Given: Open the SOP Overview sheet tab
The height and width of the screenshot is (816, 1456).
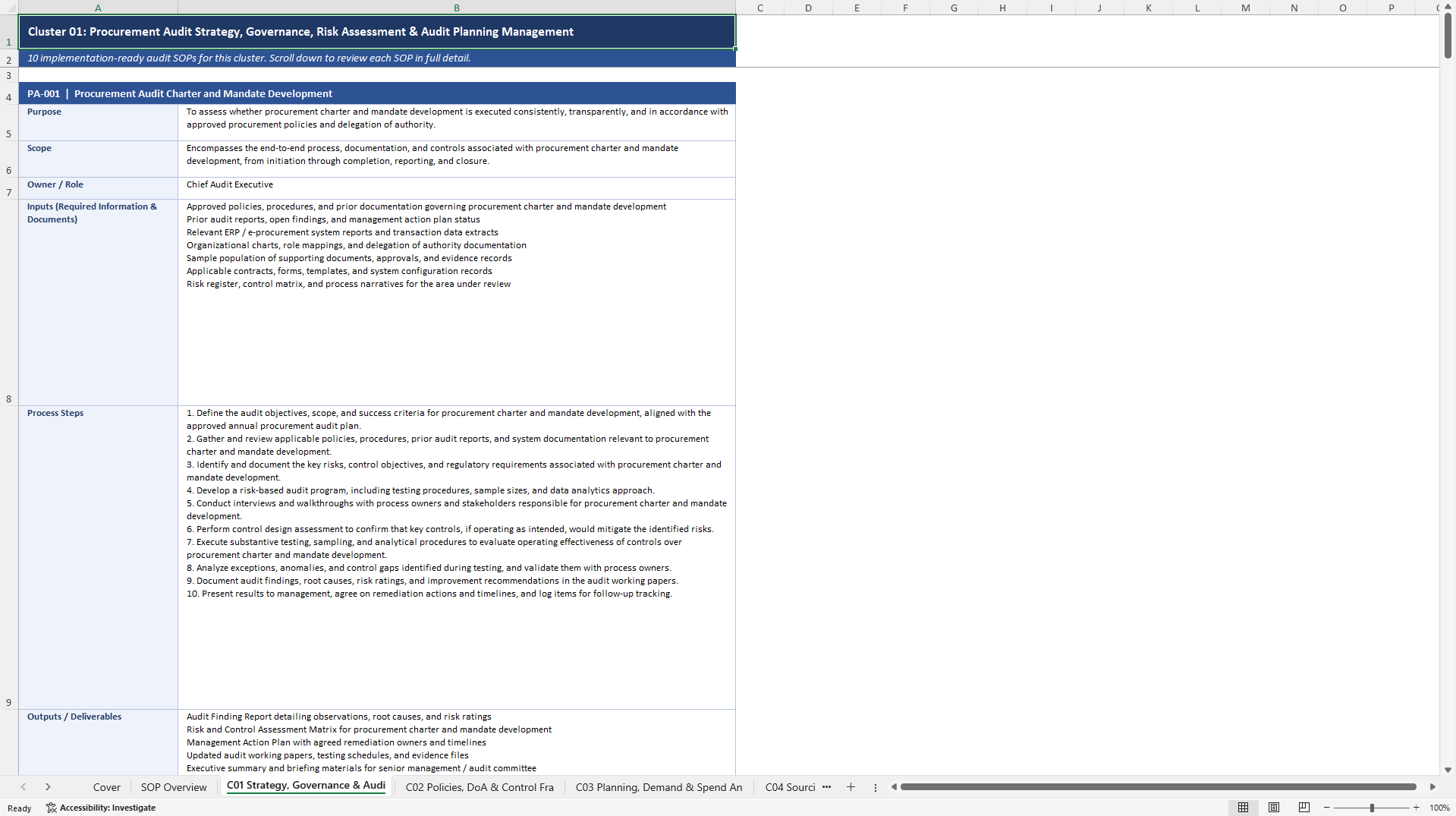Looking at the screenshot, I should pyautogui.click(x=174, y=787).
